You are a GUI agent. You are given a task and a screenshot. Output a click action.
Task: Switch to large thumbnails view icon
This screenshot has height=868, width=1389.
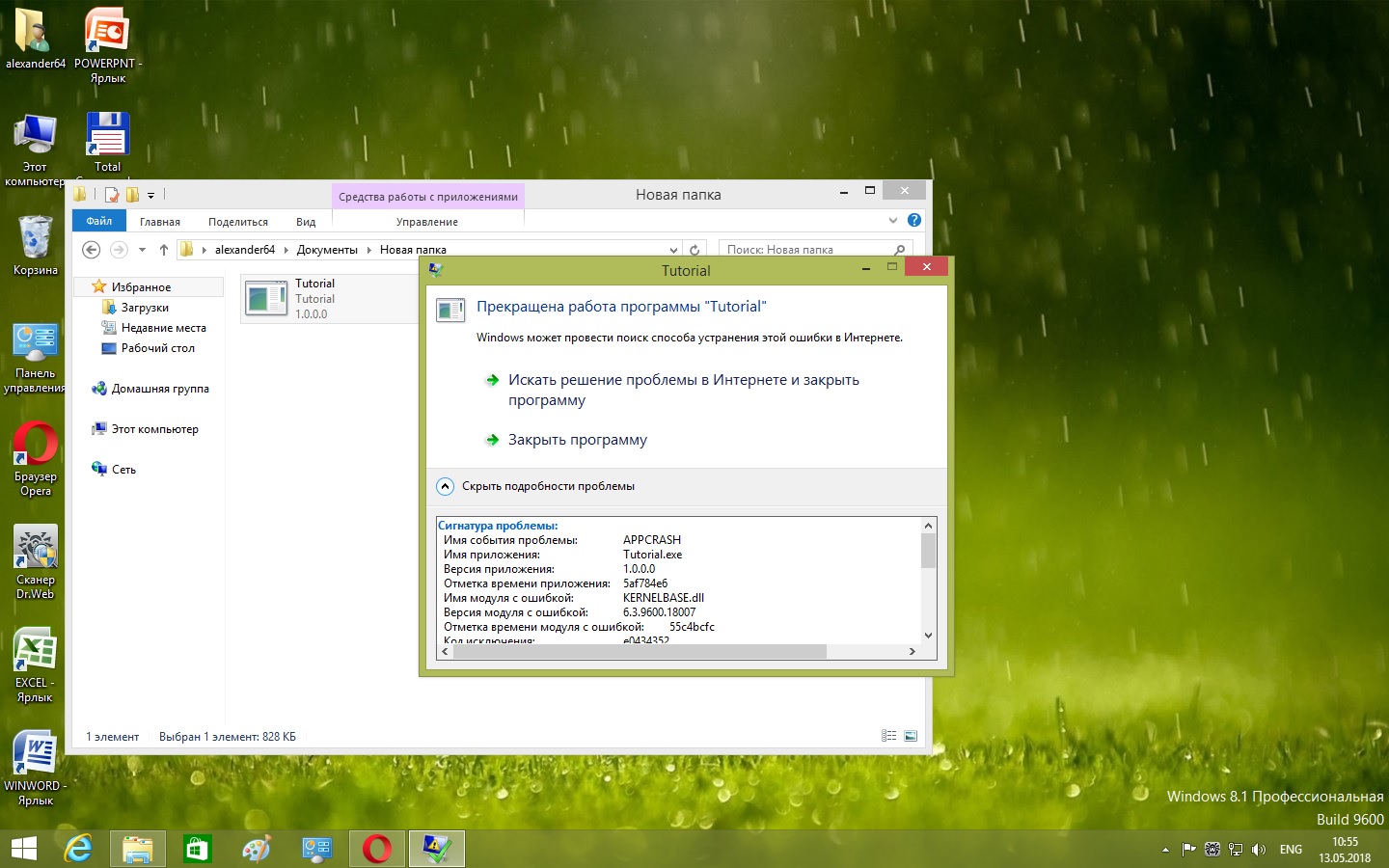coord(911,736)
